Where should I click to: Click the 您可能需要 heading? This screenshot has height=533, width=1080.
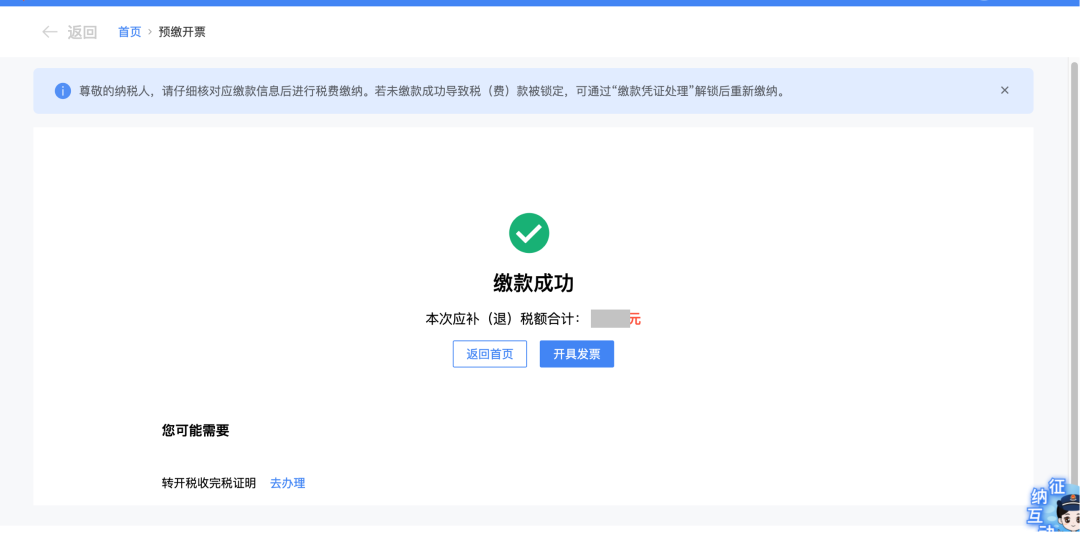pyautogui.click(x=196, y=431)
